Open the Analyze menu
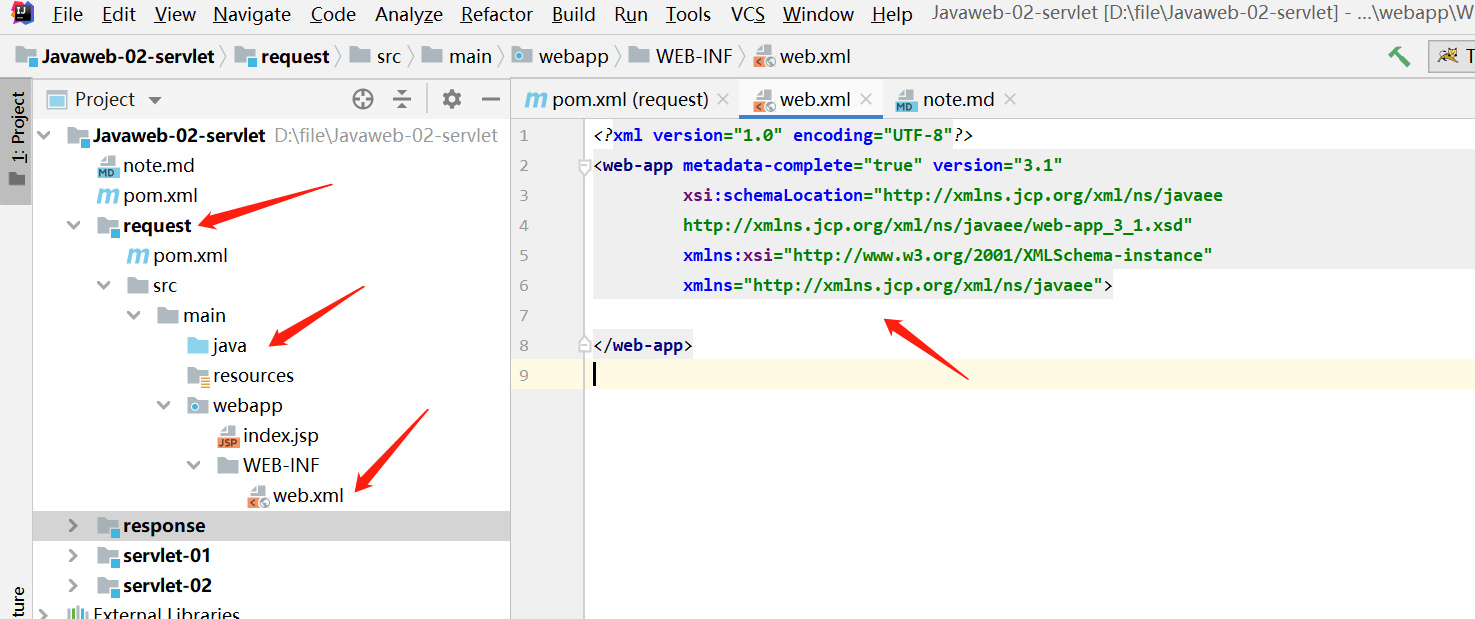 click(409, 15)
